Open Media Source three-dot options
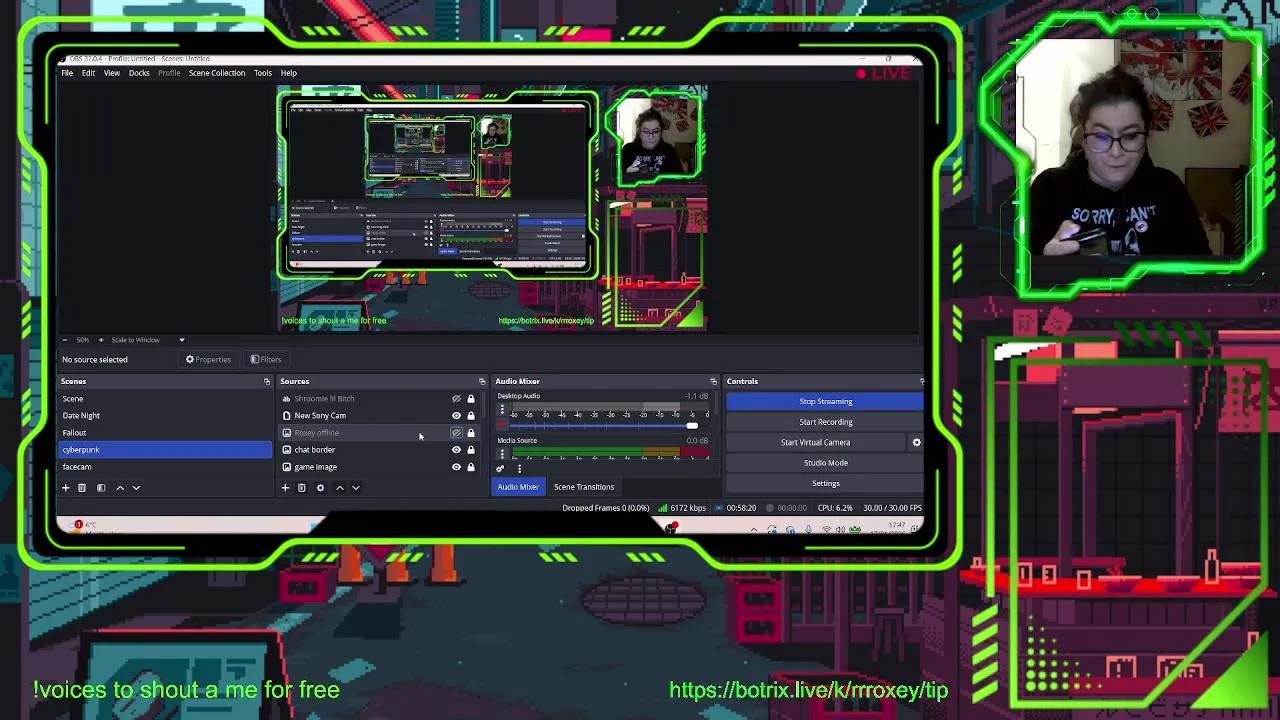The width and height of the screenshot is (1280, 720). (502, 454)
